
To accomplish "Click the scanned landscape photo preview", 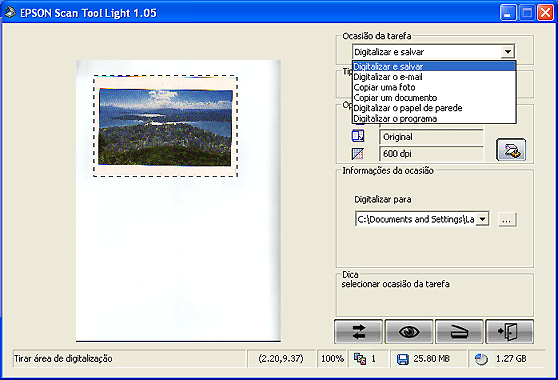I will coord(165,127).
